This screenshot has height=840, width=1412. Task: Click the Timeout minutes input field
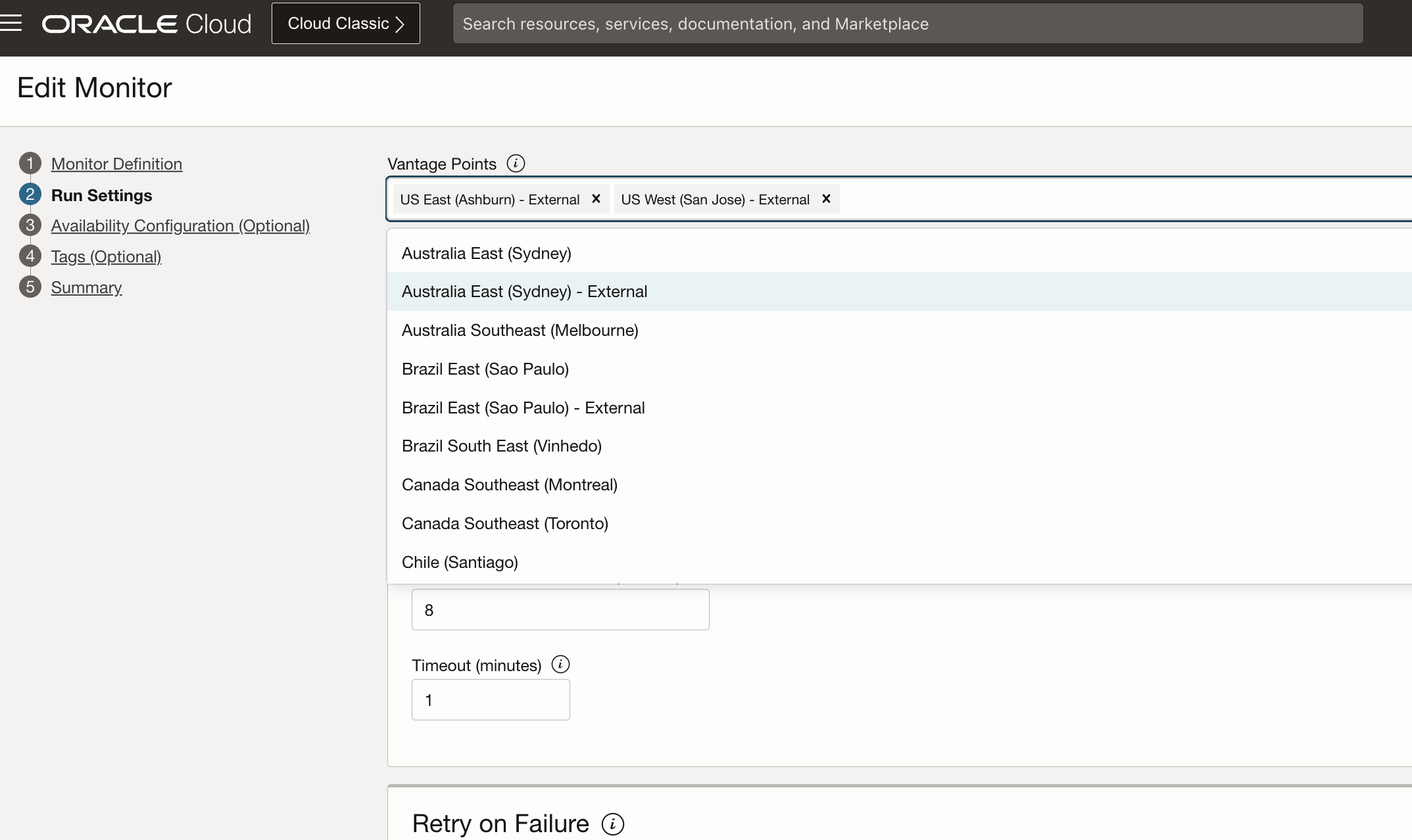[490, 699]
